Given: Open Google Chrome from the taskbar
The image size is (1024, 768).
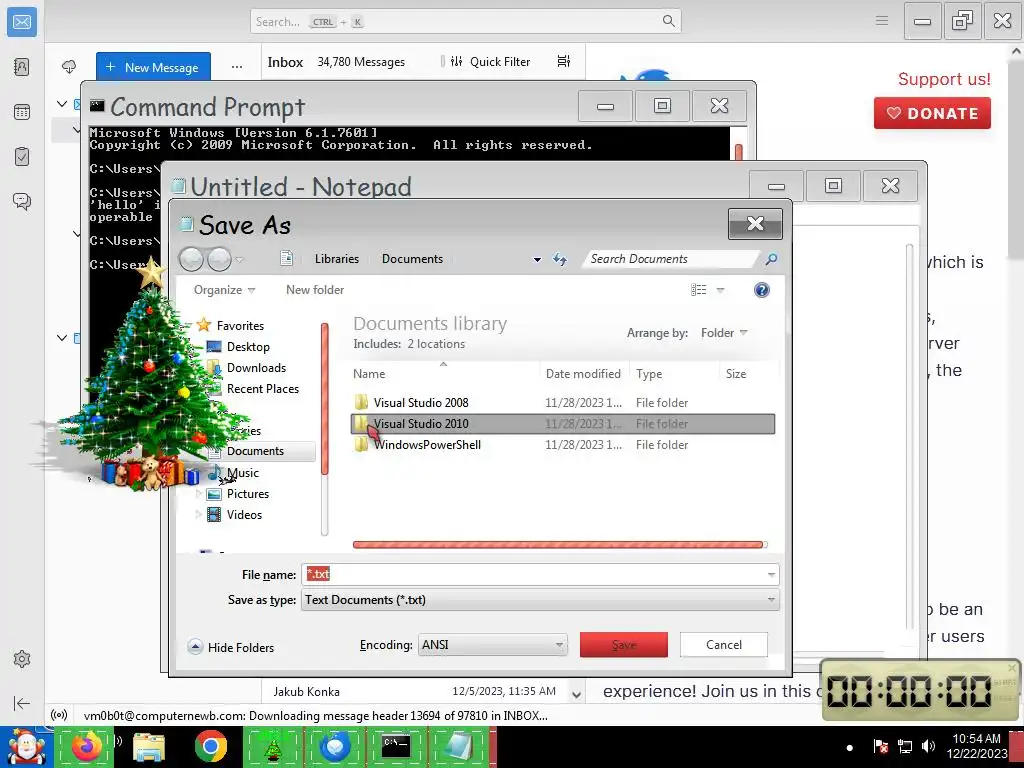Looking at the screenshot, I should (x=210, y=746).
